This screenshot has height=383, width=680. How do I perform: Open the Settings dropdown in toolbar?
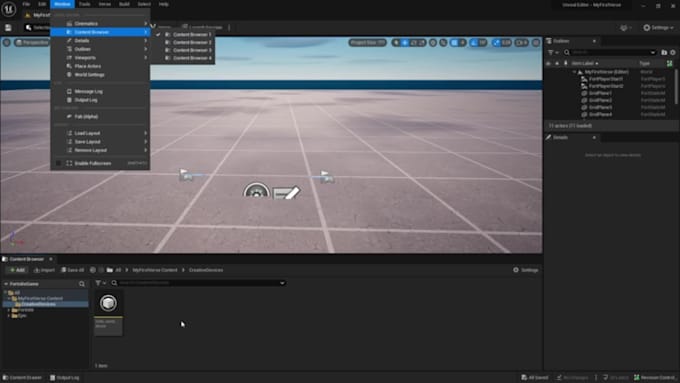click(658, 28)
